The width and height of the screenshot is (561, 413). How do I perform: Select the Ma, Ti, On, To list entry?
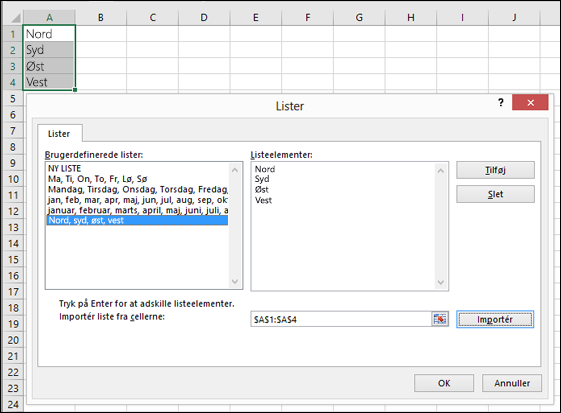(x=137, y=179)
